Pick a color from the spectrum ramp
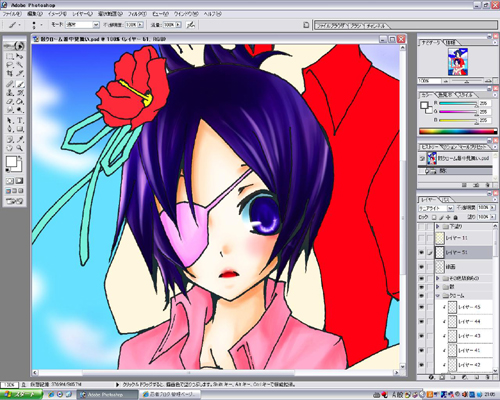500x400 pixels. coord(458,131)
